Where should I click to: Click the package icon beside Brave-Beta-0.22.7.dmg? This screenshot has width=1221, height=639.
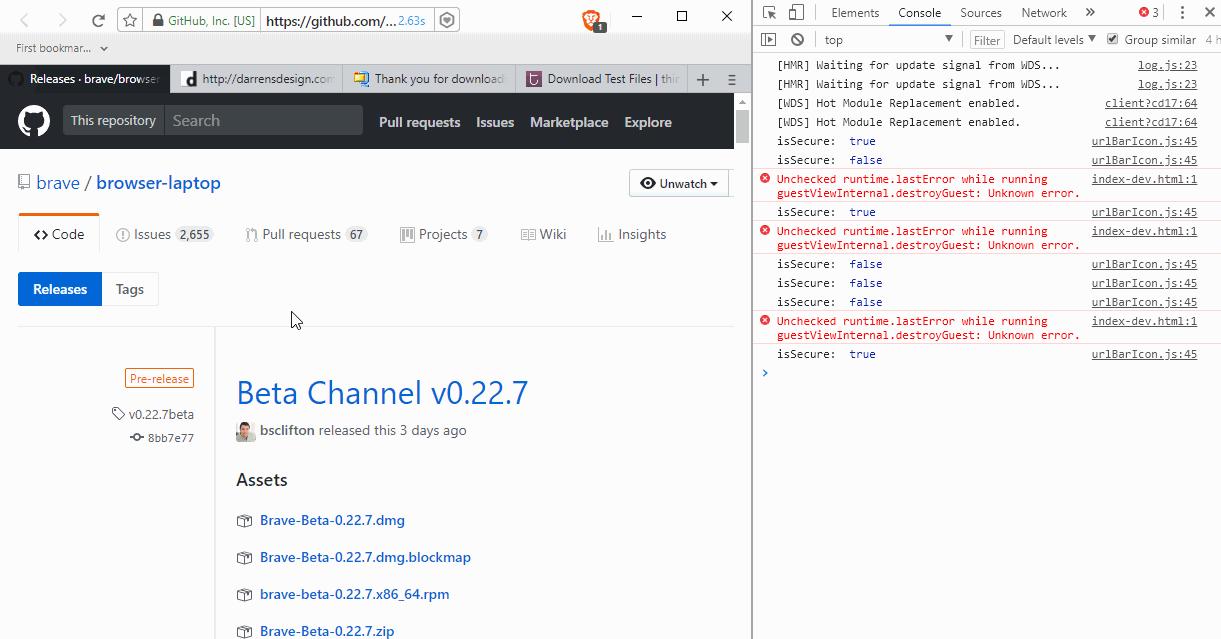pyautogui.click(x=244, y=521)
